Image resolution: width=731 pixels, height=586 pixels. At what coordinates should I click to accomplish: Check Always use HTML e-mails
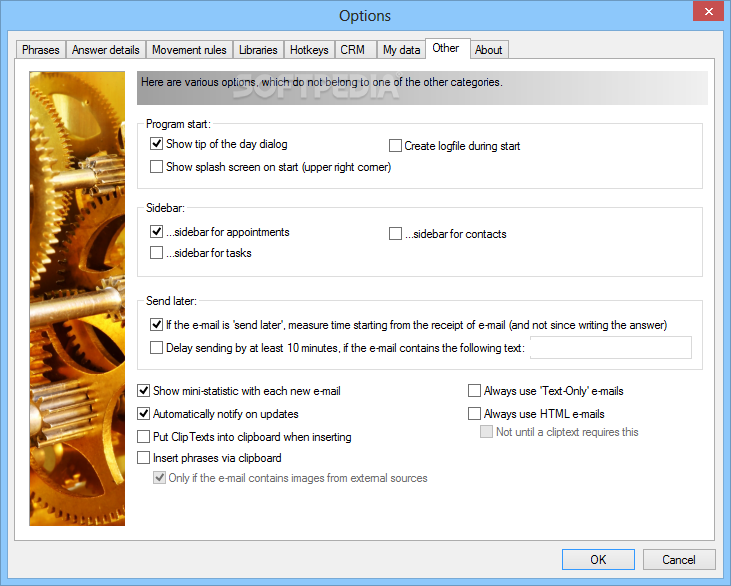pos(474,414)
